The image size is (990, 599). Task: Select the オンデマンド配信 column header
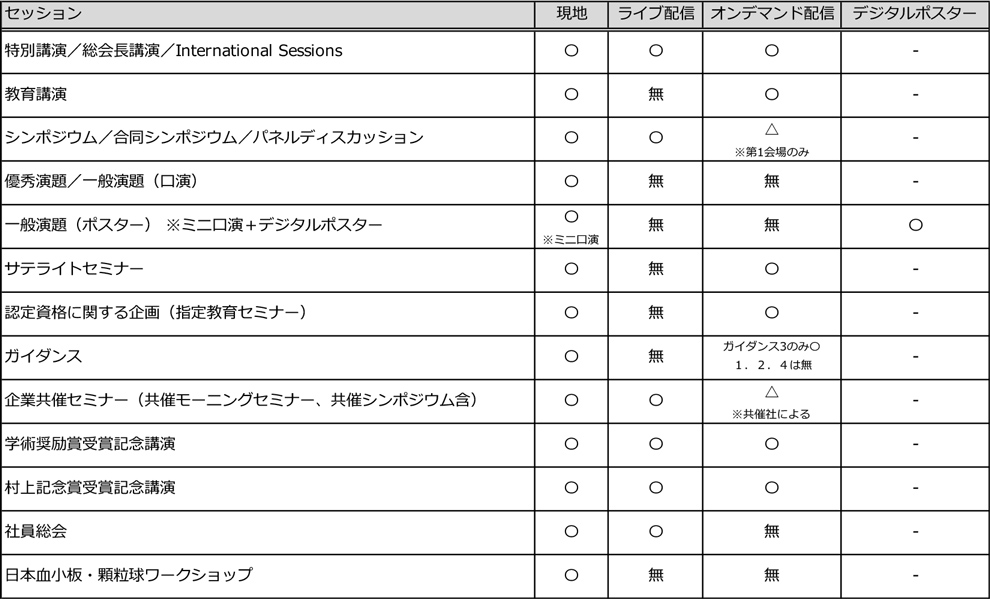click(x=772, y=13)
